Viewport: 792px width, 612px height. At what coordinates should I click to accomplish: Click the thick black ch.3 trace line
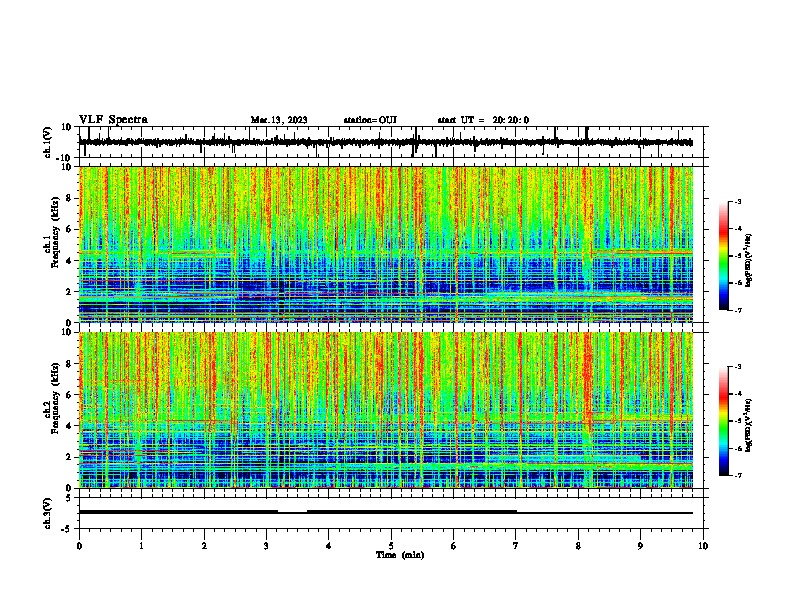[386, 512]
